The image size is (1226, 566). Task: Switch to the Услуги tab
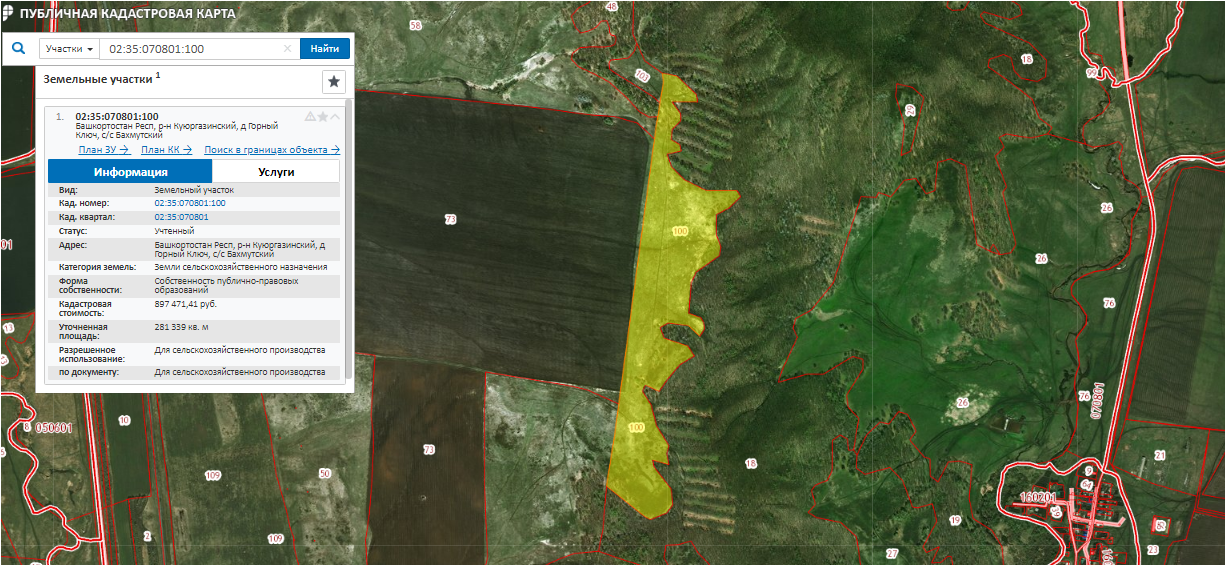point(276,172)
